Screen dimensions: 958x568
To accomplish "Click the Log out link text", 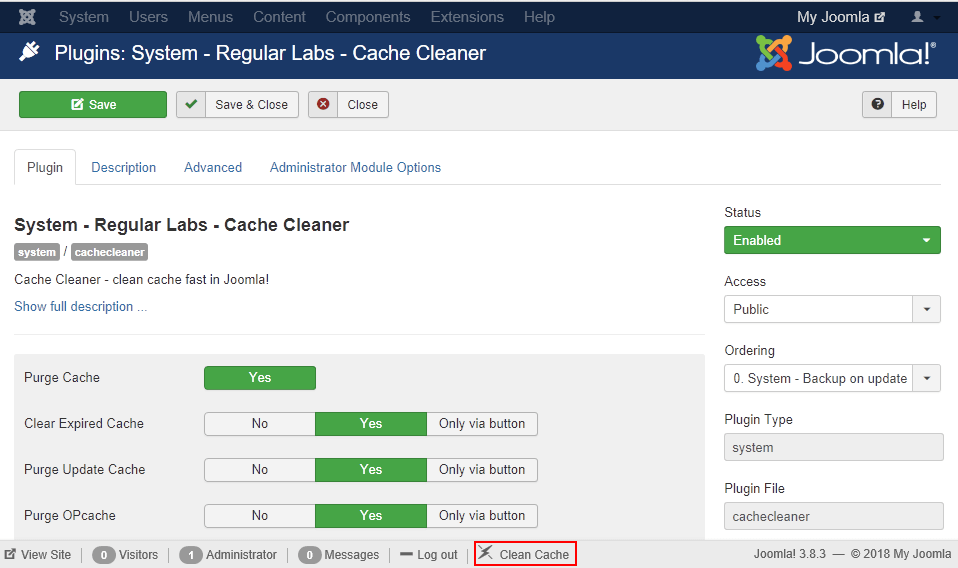I will coord(437,555).
